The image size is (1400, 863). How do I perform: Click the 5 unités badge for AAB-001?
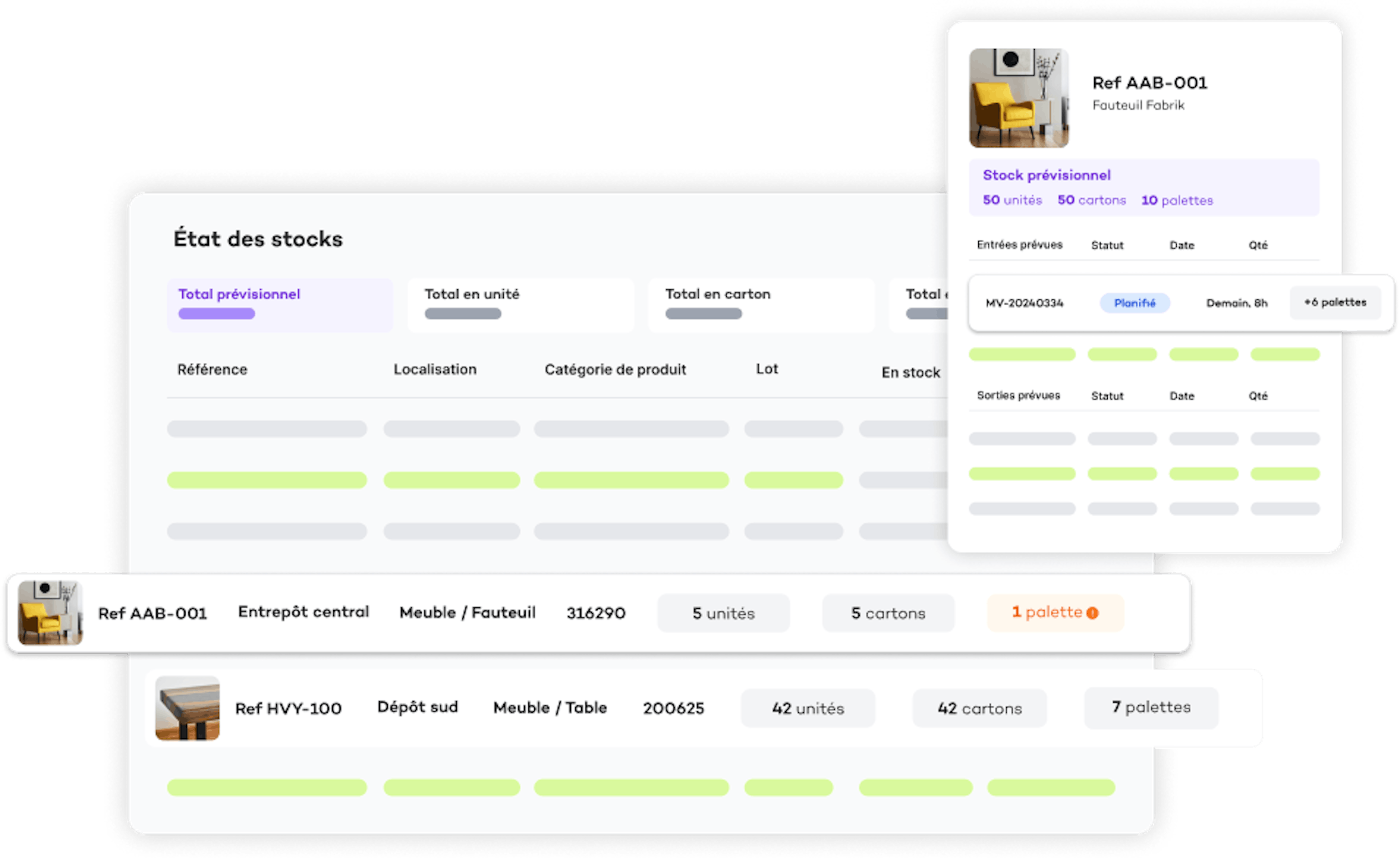723,613
